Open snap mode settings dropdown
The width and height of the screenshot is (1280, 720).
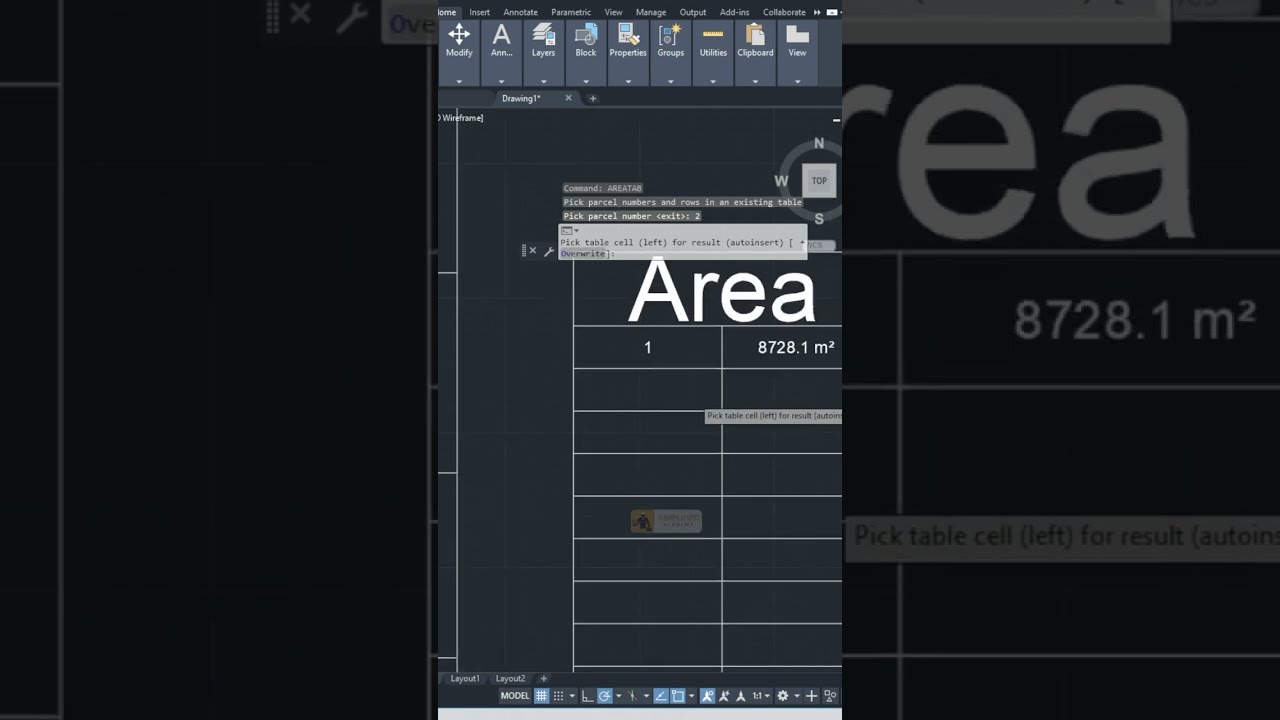[572, 696]
